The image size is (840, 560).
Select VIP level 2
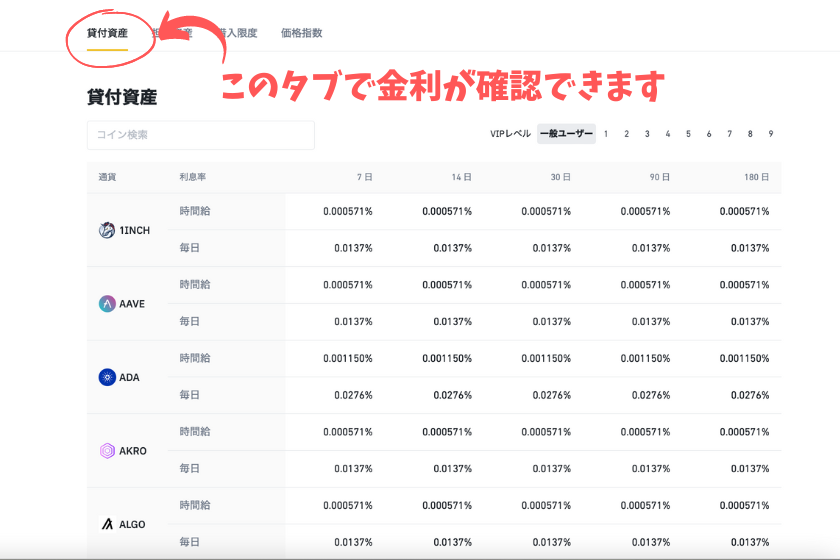pyautogui.click(x=626, y=134)
